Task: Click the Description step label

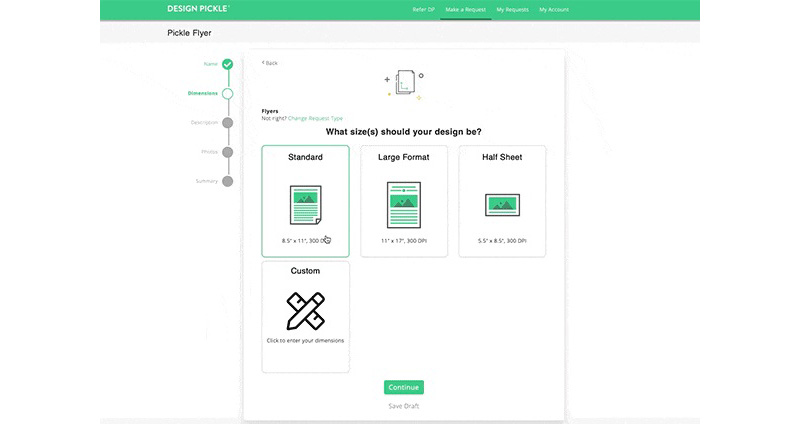Action: [204, 122]
